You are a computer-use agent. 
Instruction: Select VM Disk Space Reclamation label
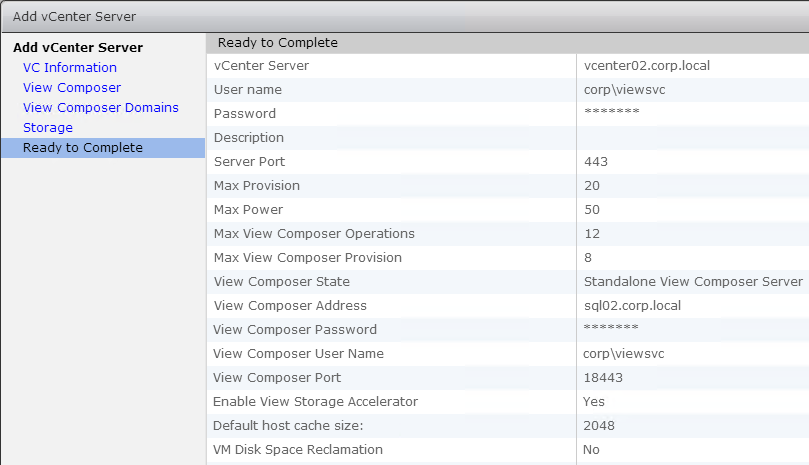pyautogui.click(x=298, y=450)
